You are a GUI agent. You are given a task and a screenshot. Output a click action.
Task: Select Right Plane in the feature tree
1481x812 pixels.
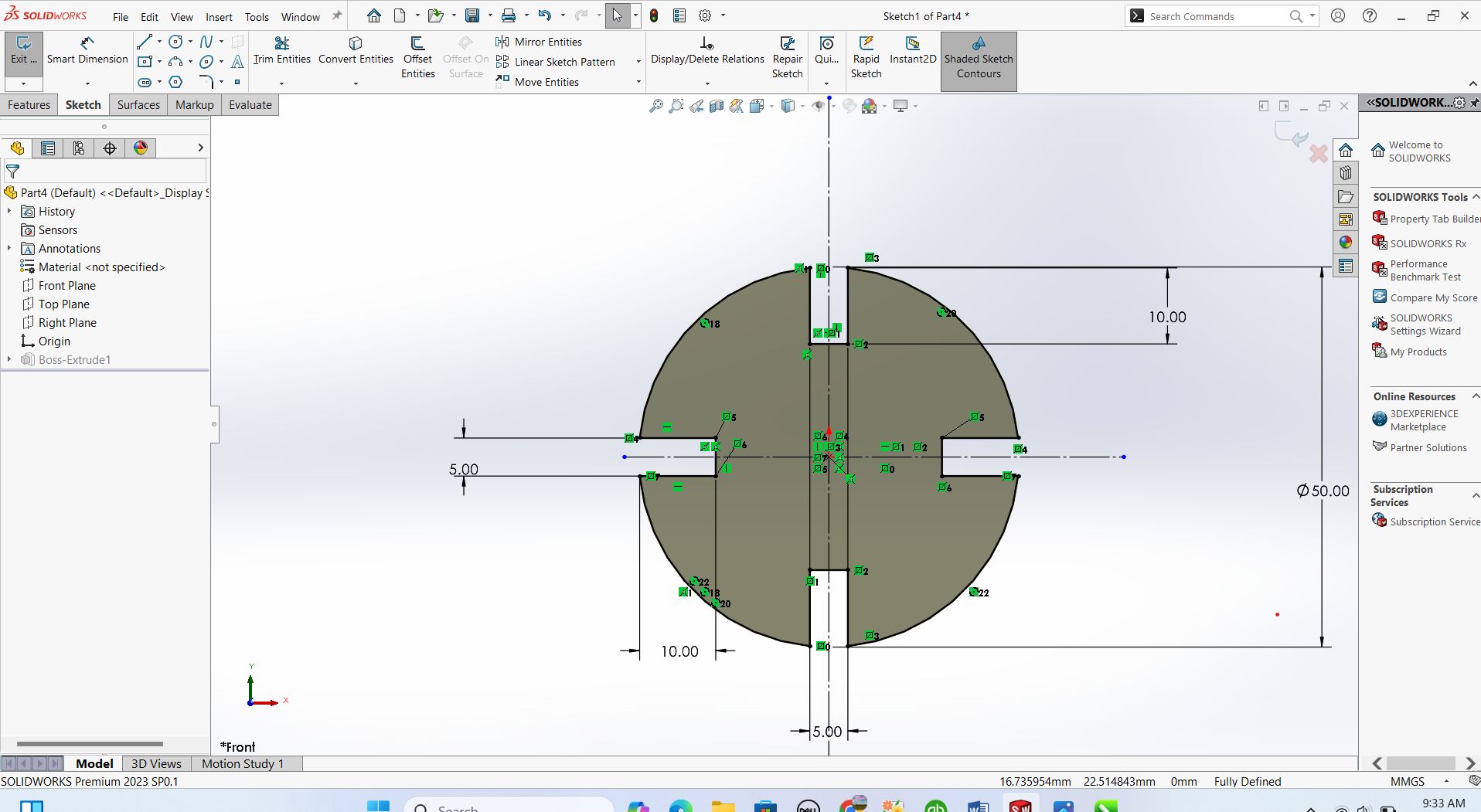point(67,322)
